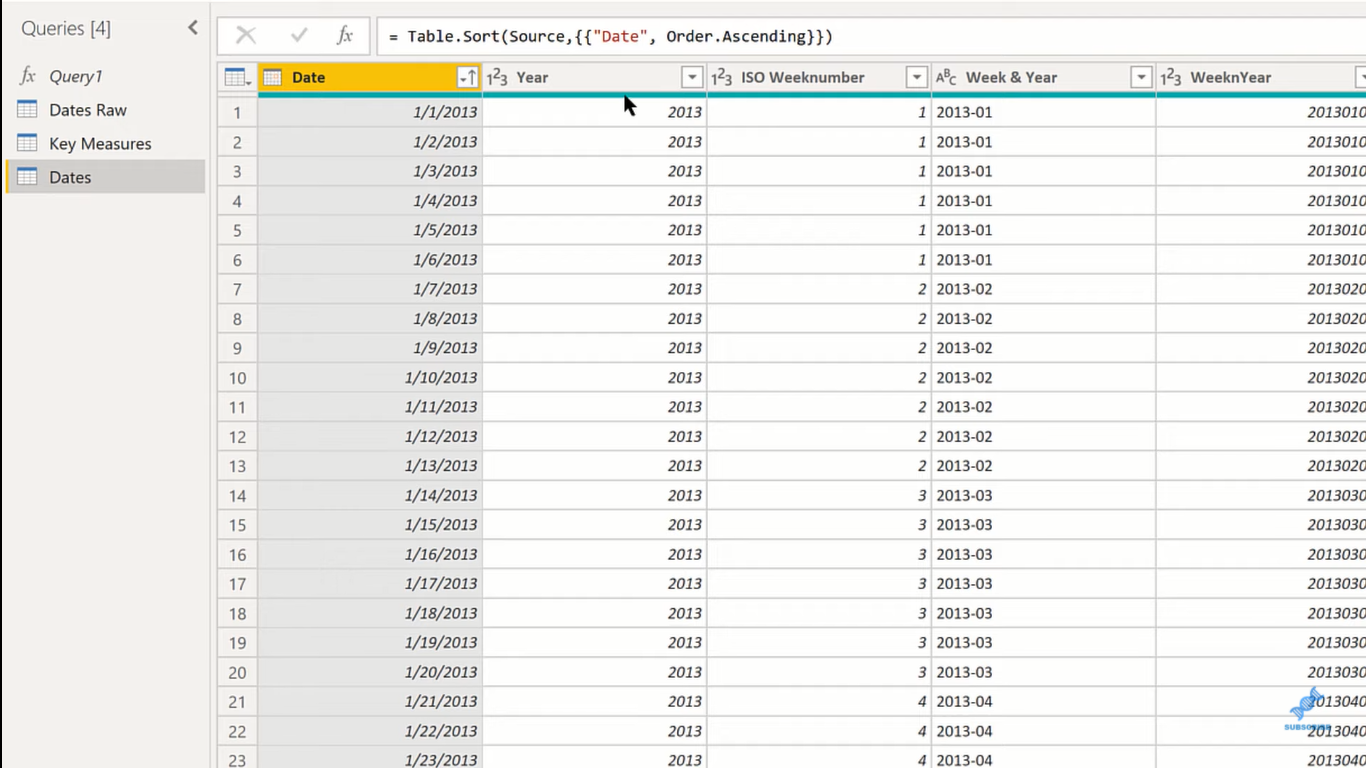Select the WeeknYear column header
1366x768 pixels.
tap(1261, 77)
